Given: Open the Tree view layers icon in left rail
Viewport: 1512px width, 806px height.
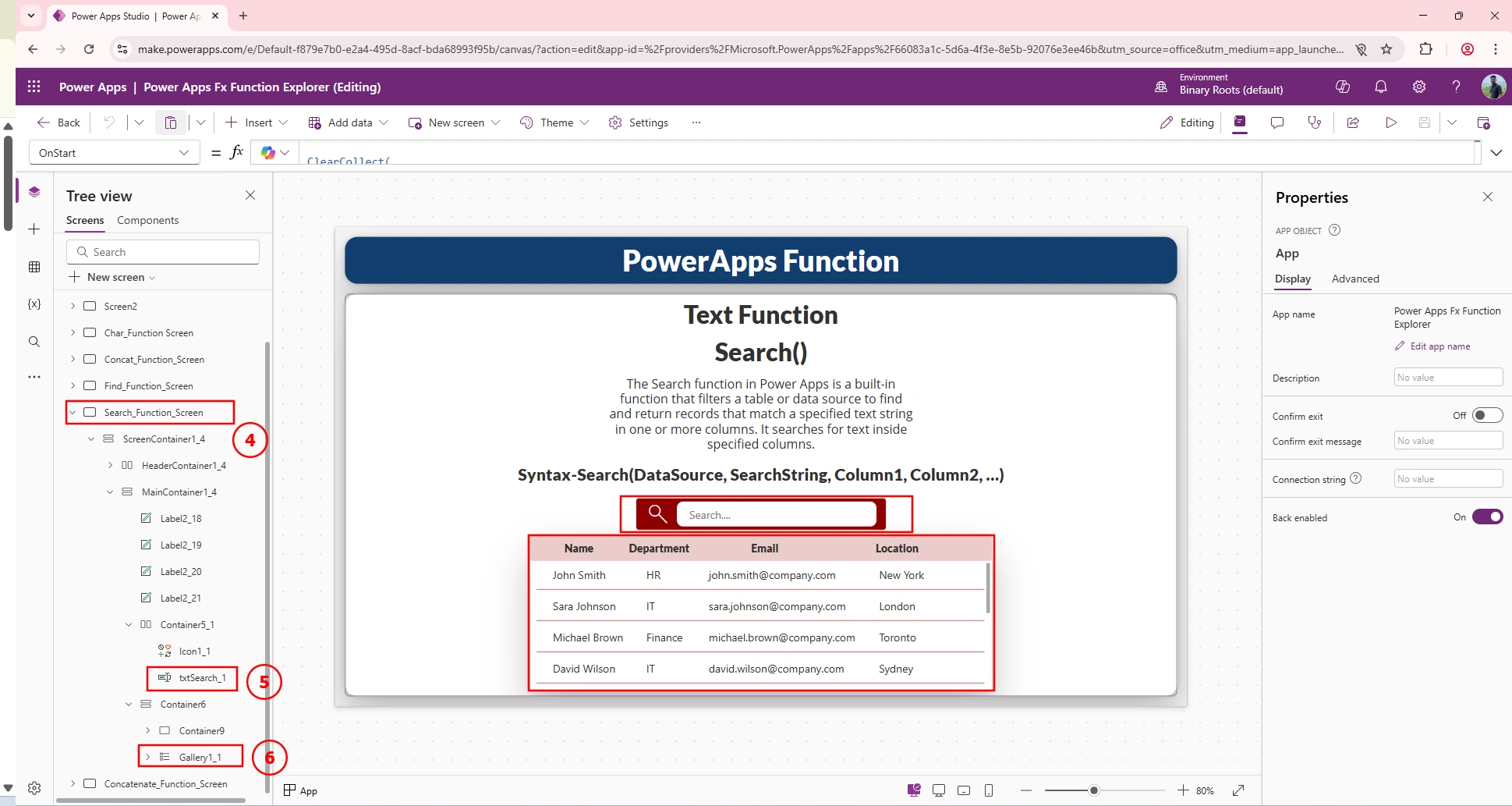Looking at the screenshot, I should [34, 191].
